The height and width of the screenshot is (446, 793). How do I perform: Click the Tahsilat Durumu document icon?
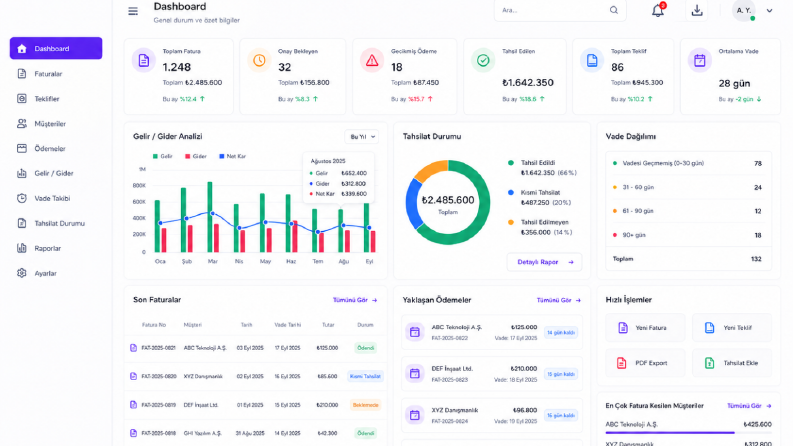point(22,223)
